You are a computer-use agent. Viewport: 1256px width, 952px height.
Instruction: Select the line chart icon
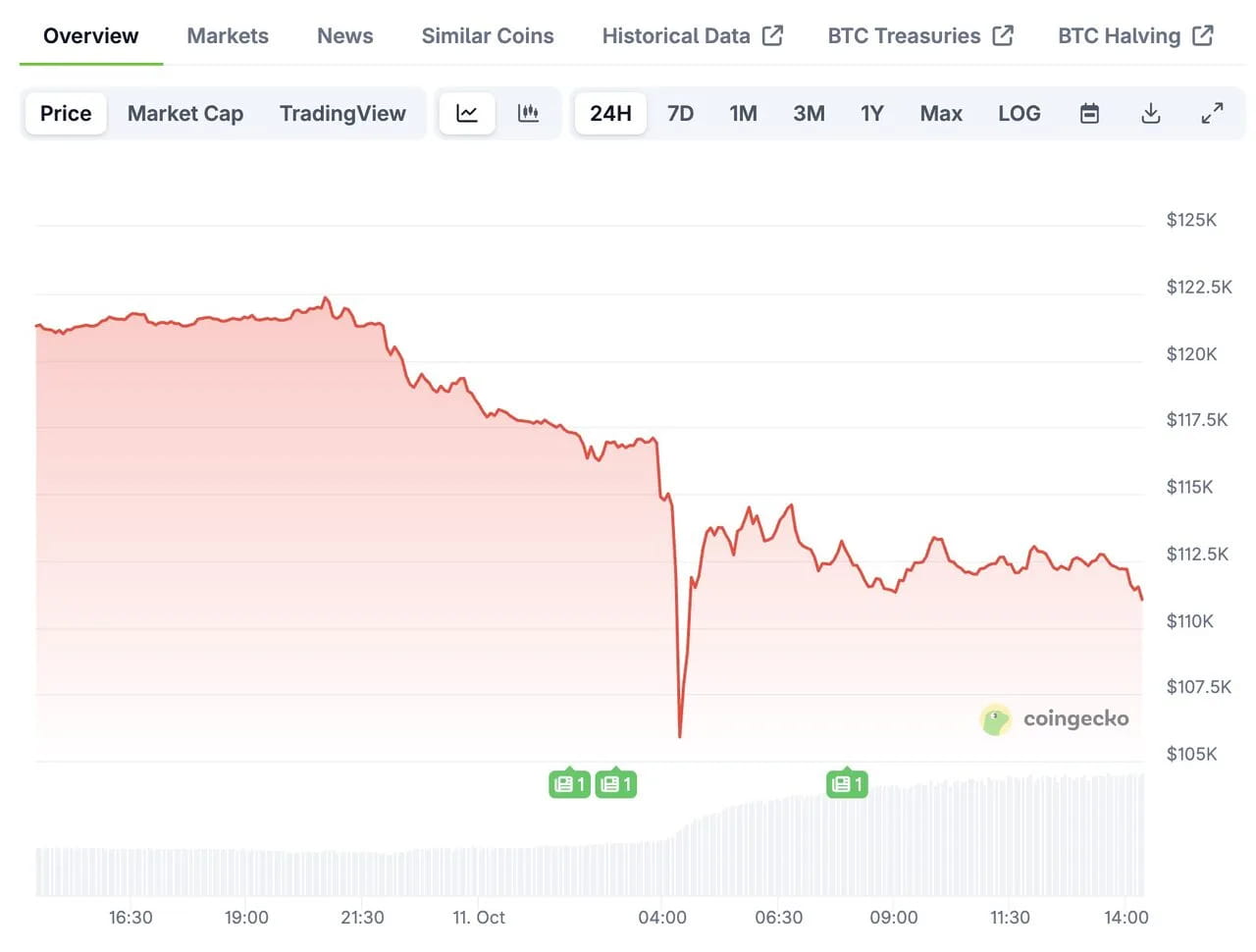(466, 113)
